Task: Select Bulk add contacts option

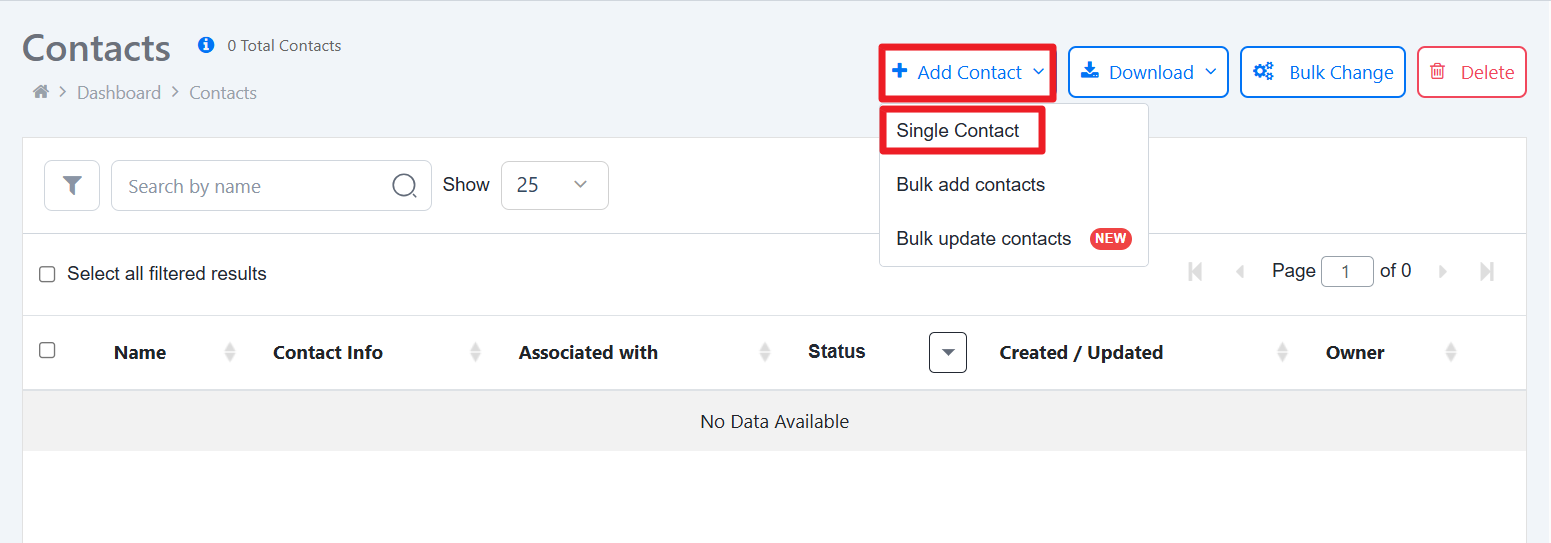Action: (970, 185)
